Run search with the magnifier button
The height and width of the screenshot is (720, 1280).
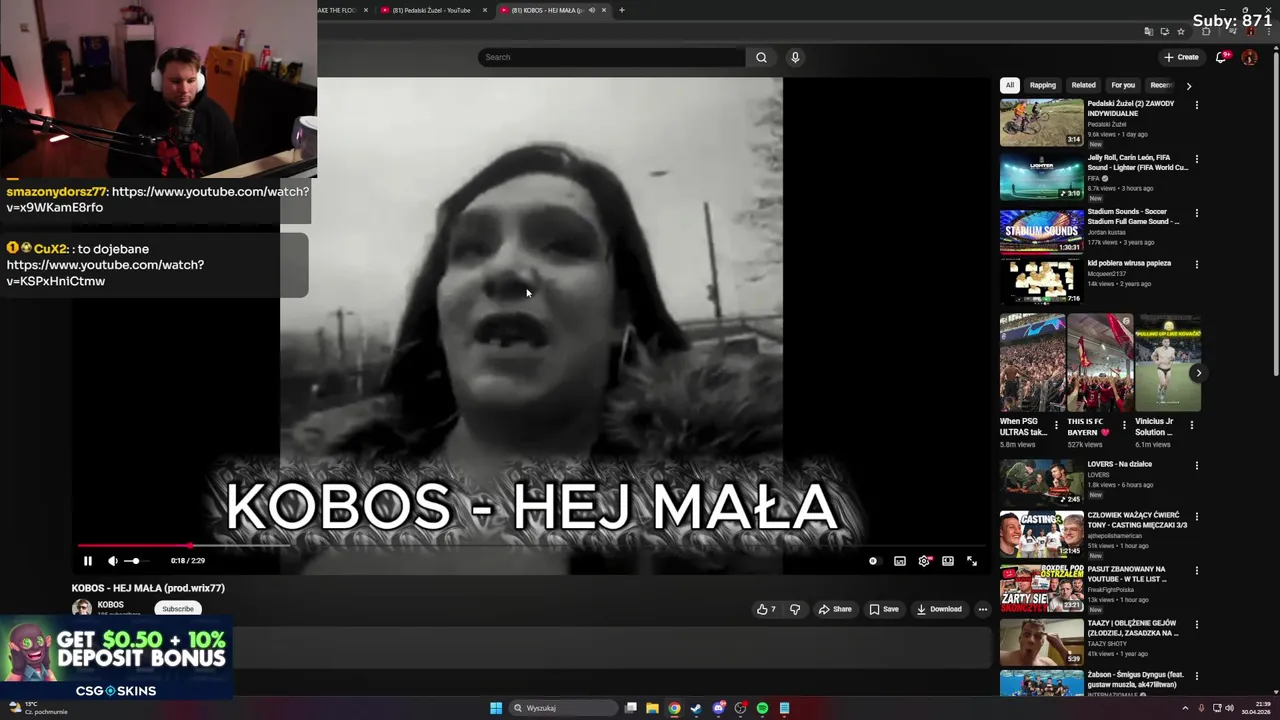pyautogui.click(x=761, y=57)
